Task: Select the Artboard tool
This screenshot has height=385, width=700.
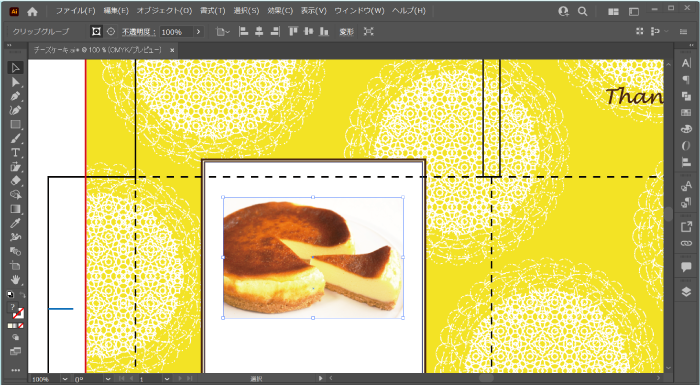Action: (x=16, y=265)
